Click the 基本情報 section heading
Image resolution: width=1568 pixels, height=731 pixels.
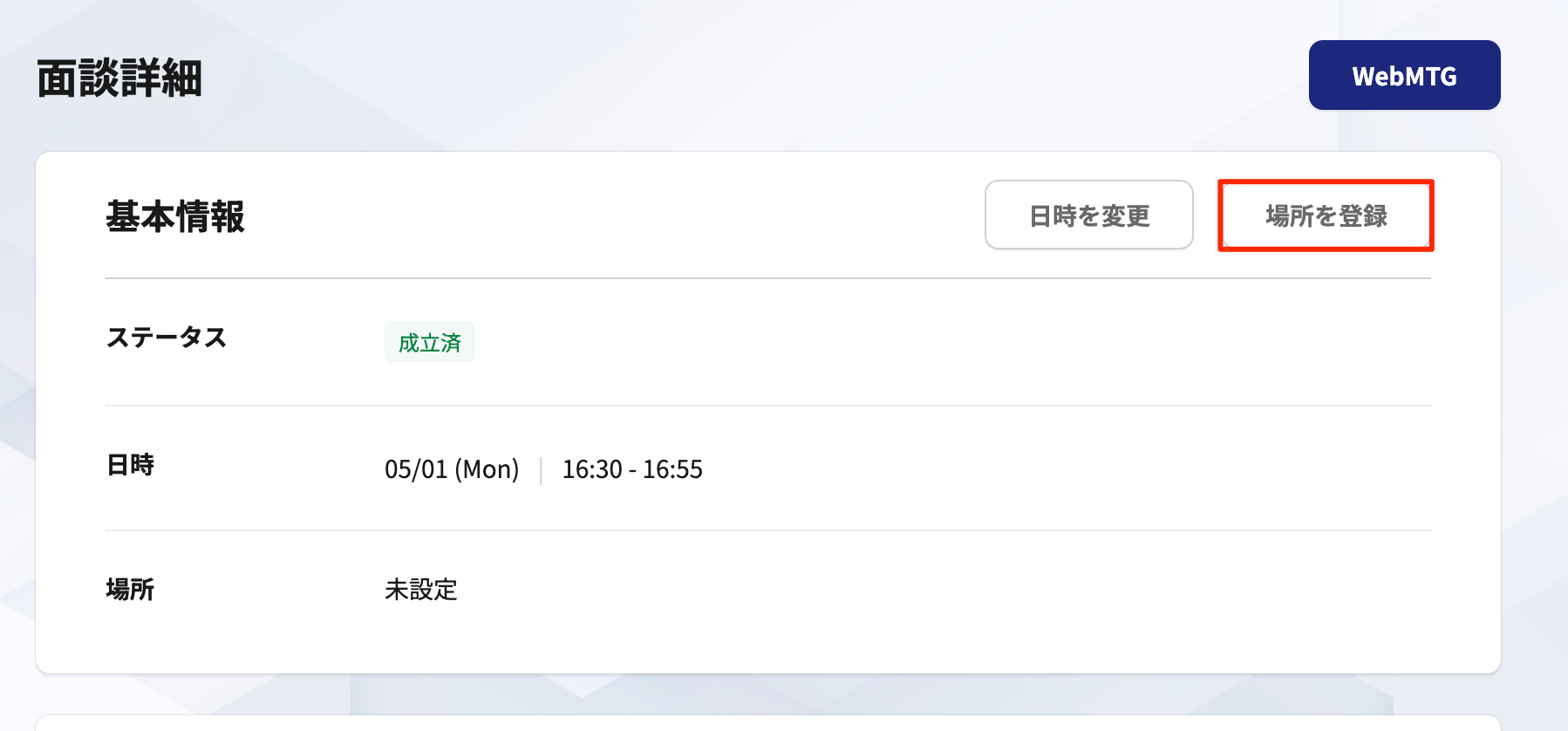[x=175, y=216]
